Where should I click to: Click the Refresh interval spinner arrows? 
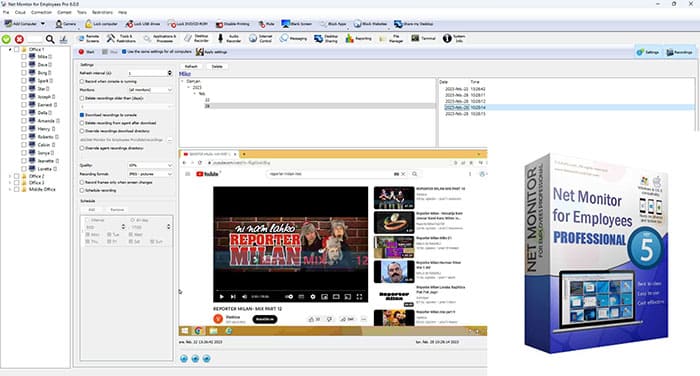point(170,73)
